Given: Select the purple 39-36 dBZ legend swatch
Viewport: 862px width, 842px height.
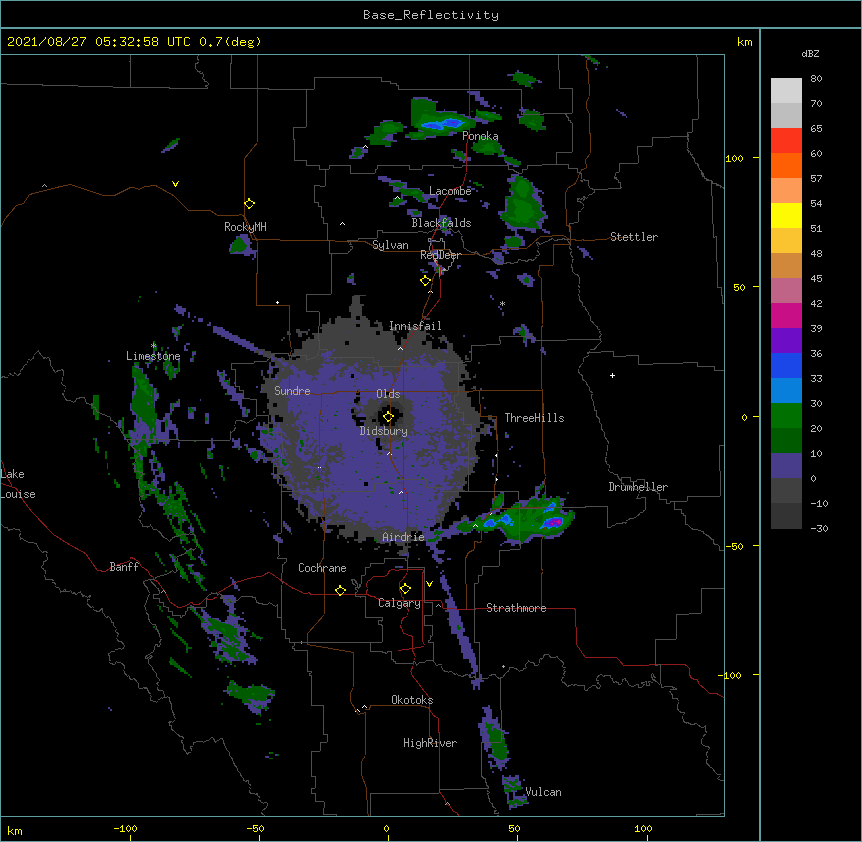Looking at the screenshot, I should click(x=786, y=341).
